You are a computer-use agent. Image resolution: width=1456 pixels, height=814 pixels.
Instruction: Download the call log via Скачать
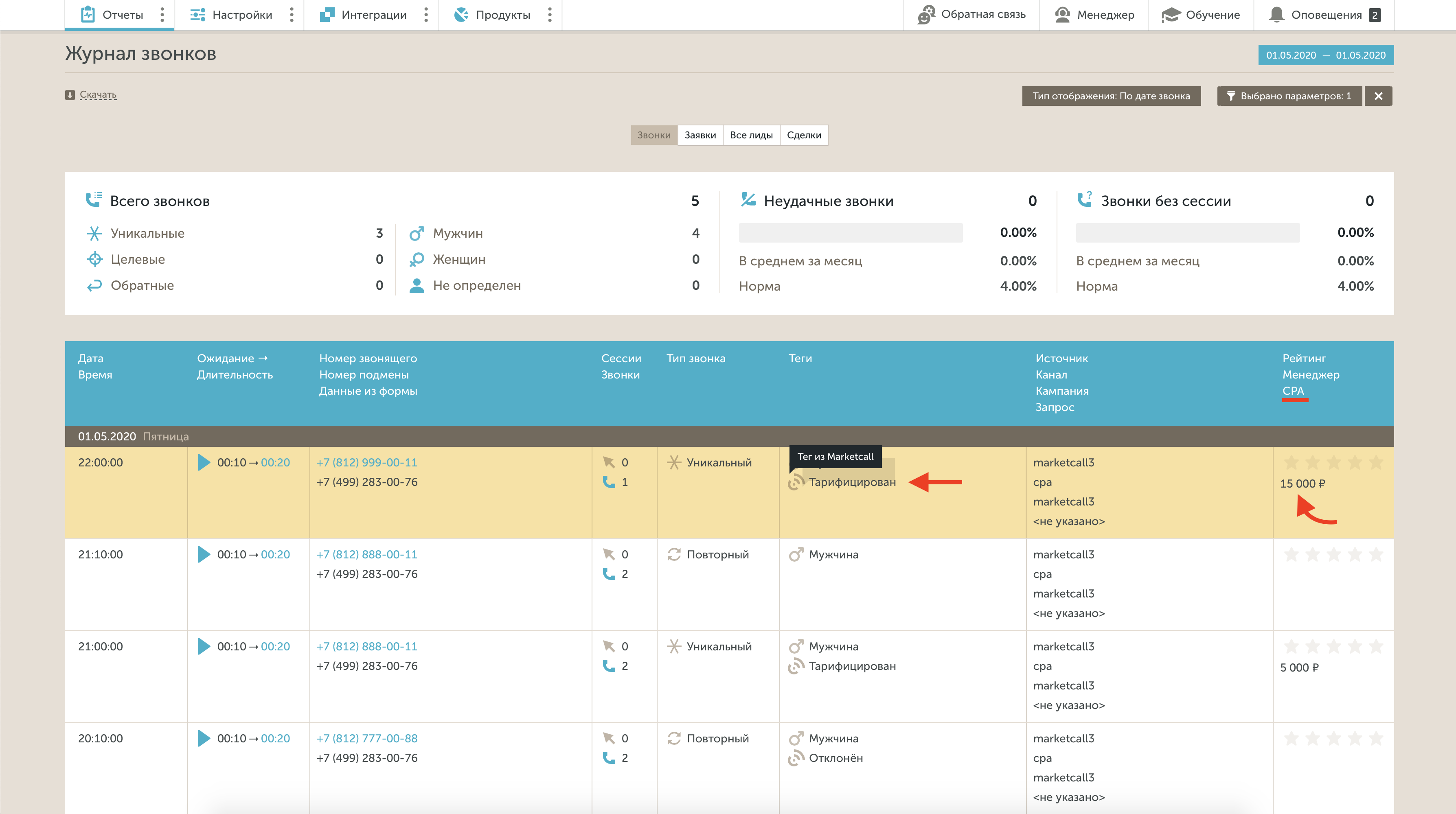click(x=98, y=95)
